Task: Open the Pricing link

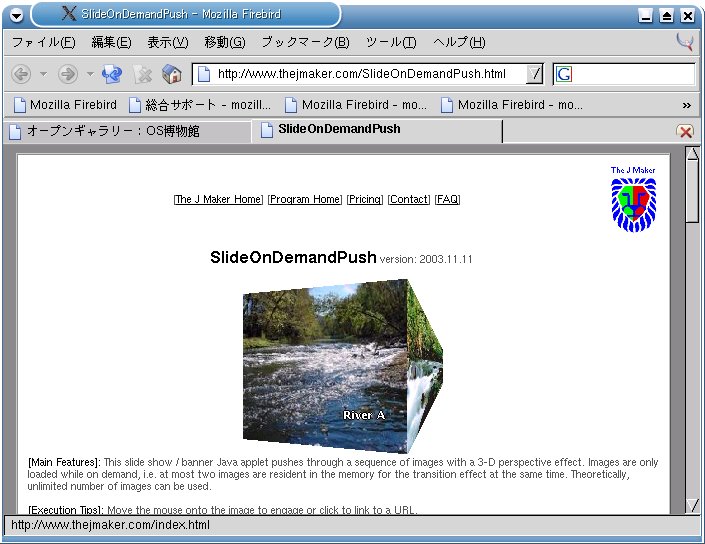Action: (x=365, y=199)
